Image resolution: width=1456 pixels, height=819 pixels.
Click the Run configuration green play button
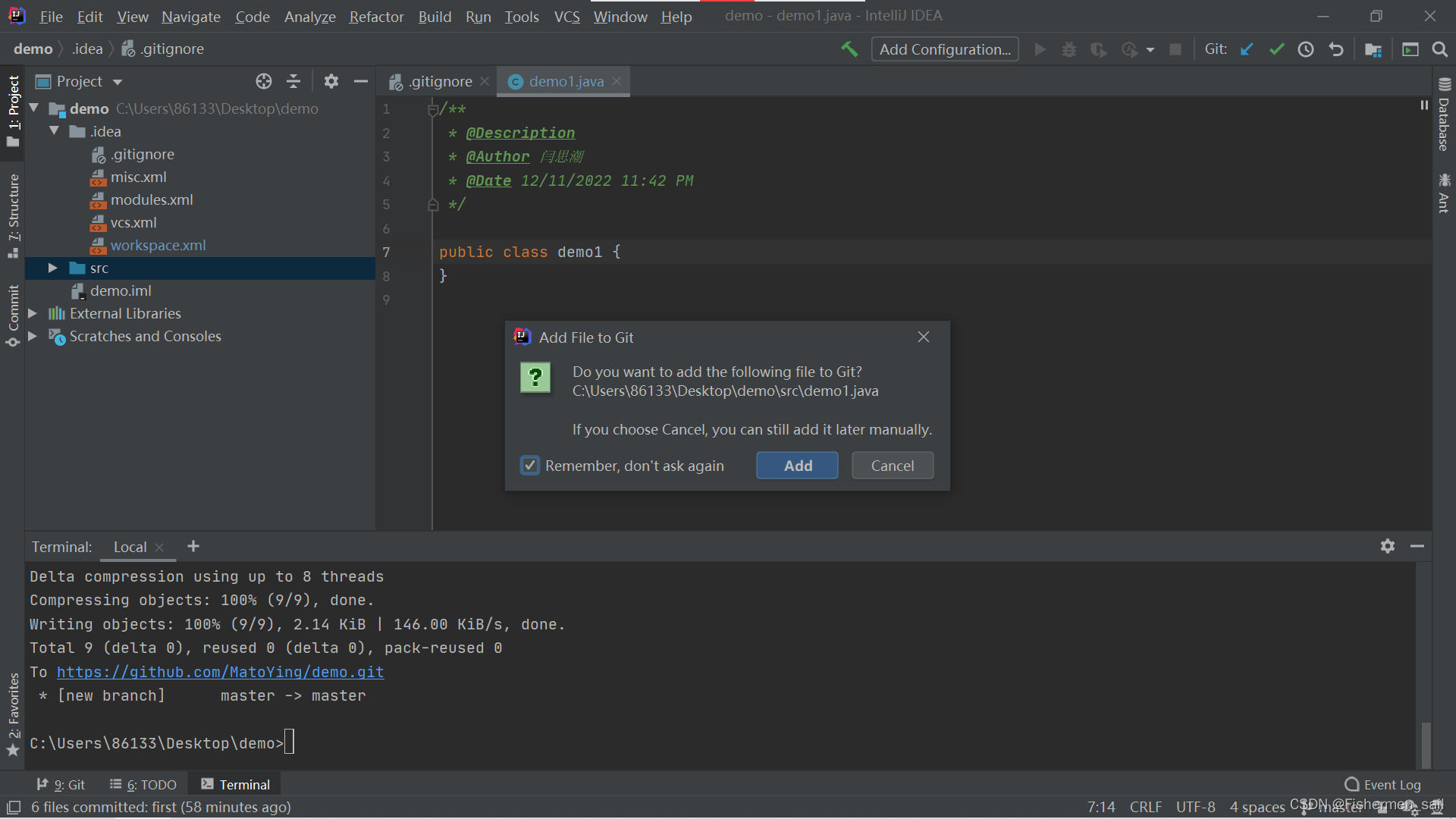1040,48
